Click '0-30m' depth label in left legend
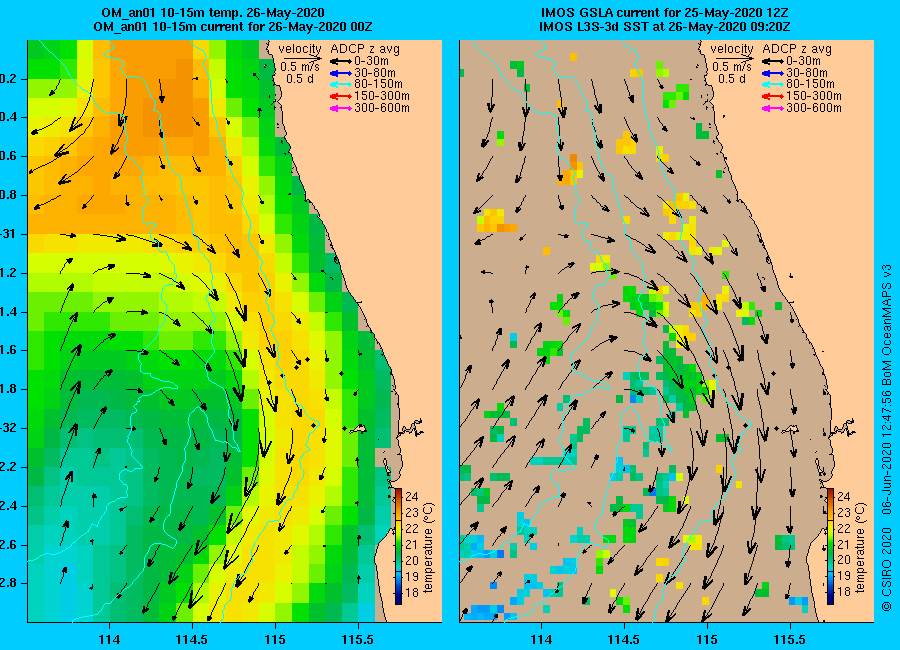 pyautogui.click(x=371, y=61)
